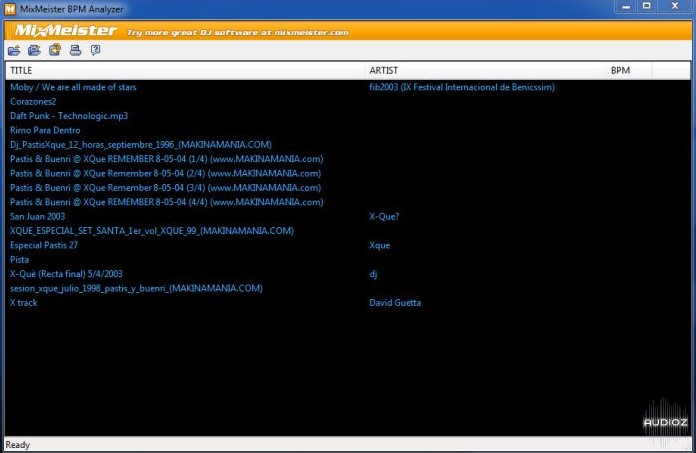Click the second folder toolbar icon
The image size is (696, 453).
point(34,50)
